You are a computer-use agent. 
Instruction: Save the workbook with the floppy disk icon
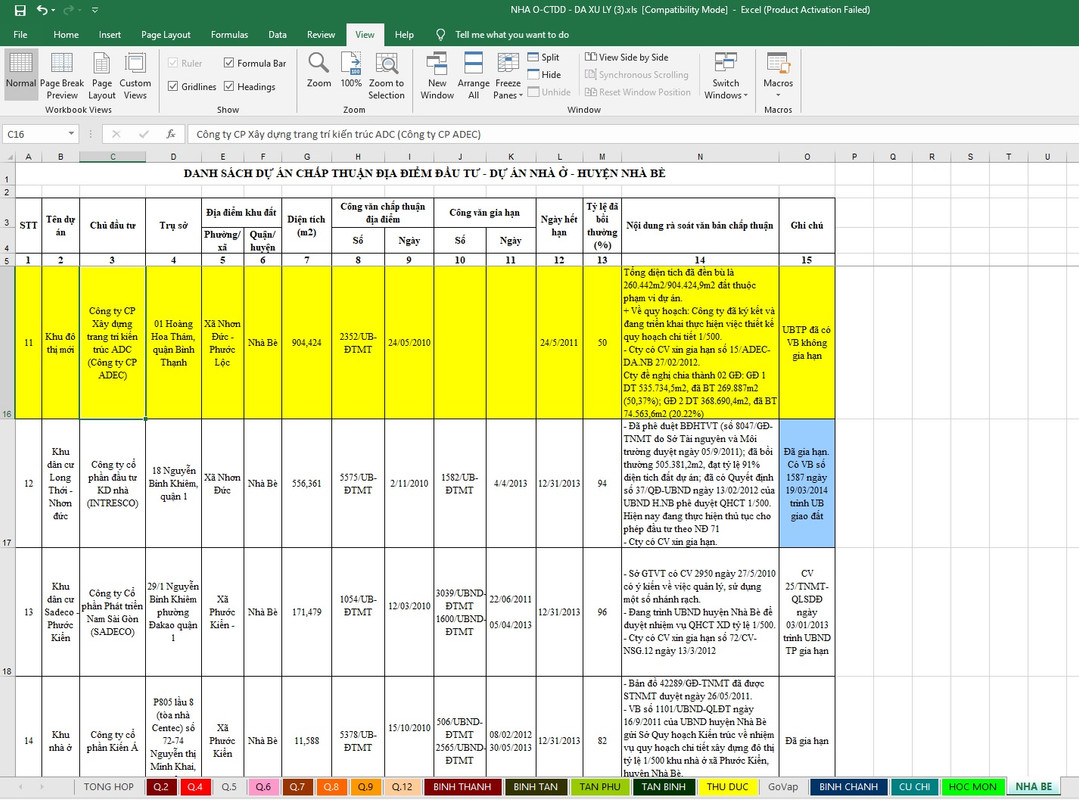coord(20,10)
